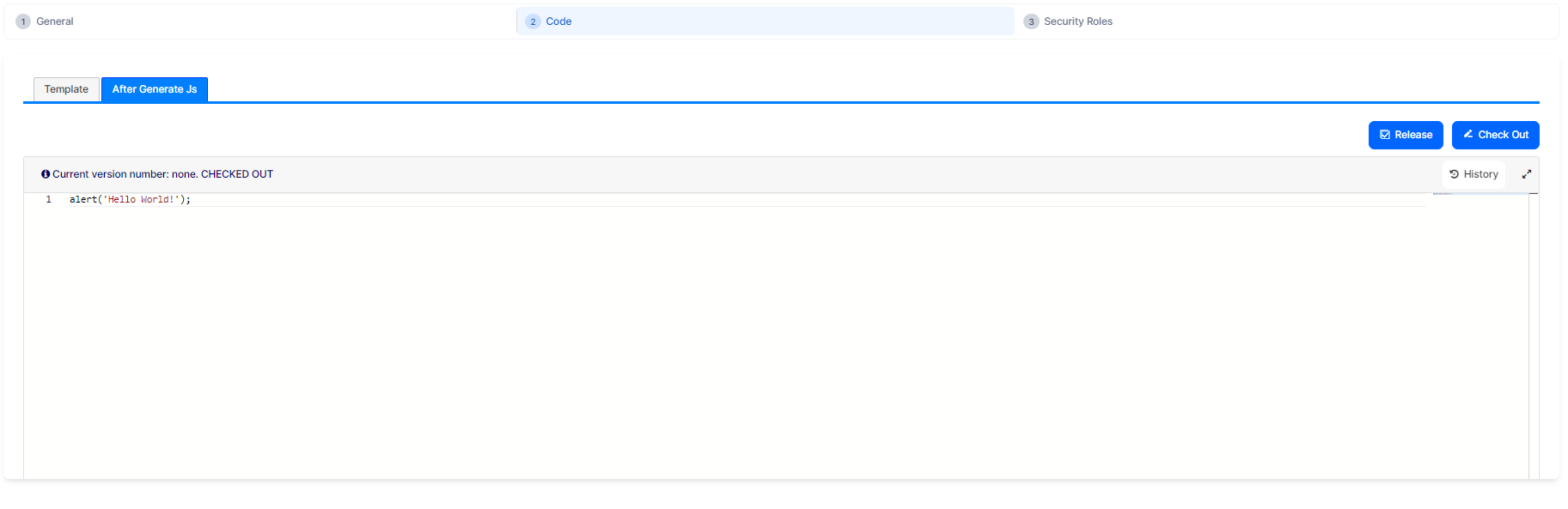Click the step 3 number badge
The height and width of the screenshot is (509, 1568).
tap(1031, 21)
